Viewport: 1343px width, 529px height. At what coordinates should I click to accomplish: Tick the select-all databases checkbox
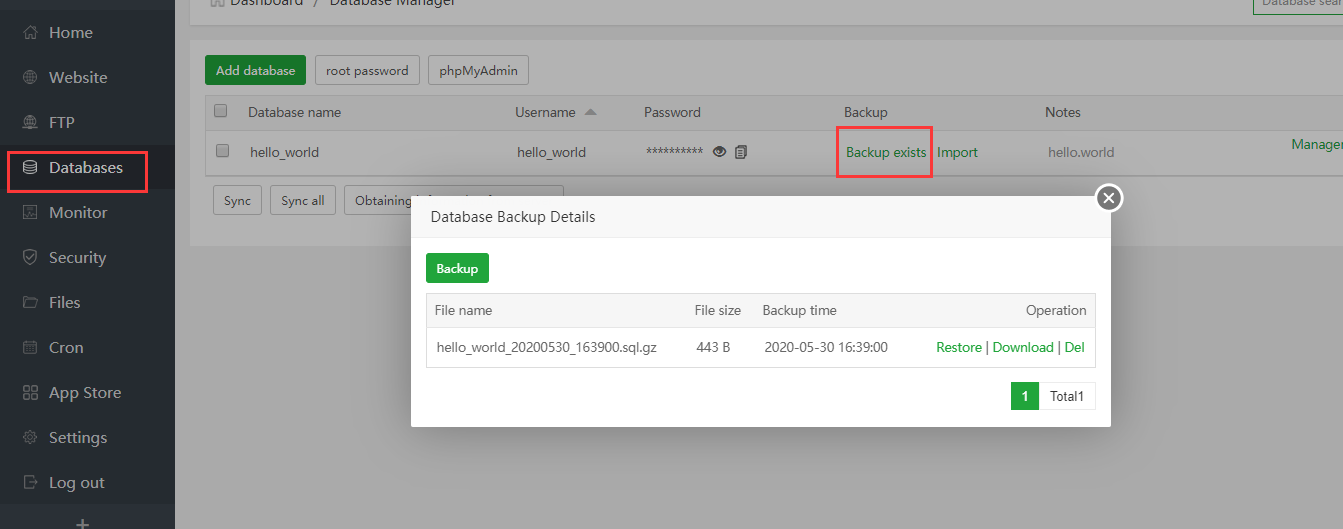tap(221, 111)
